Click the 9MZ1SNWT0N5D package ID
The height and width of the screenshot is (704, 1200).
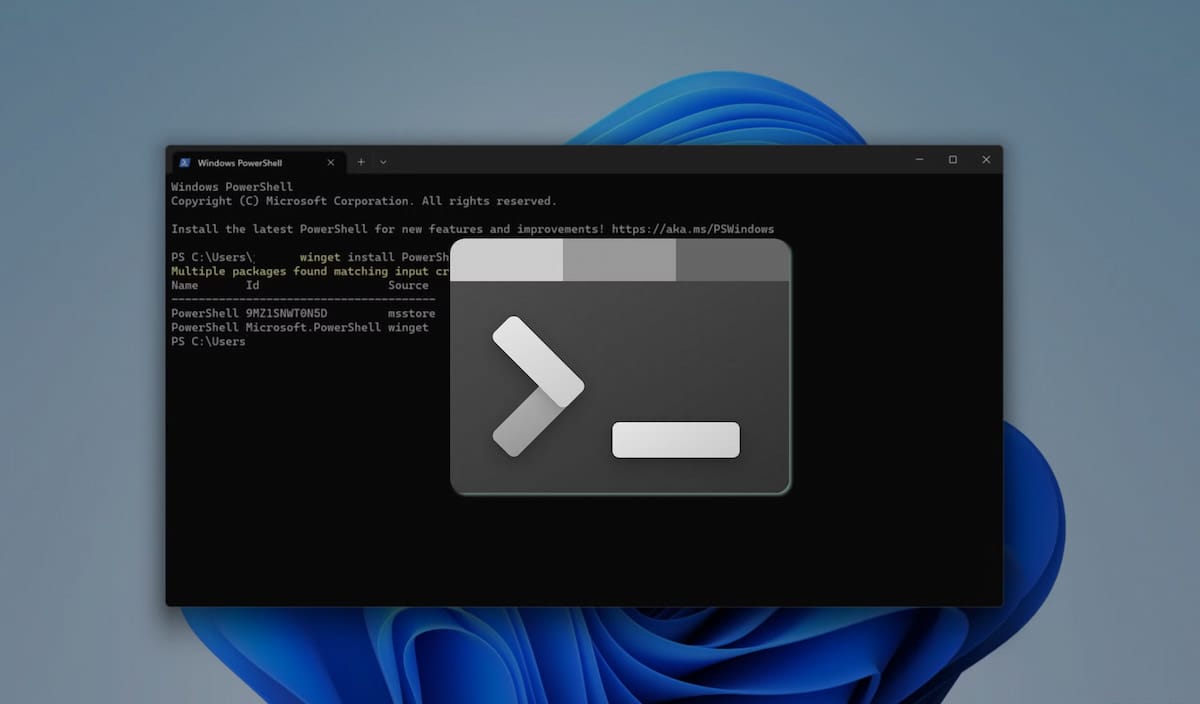[286, 313]
